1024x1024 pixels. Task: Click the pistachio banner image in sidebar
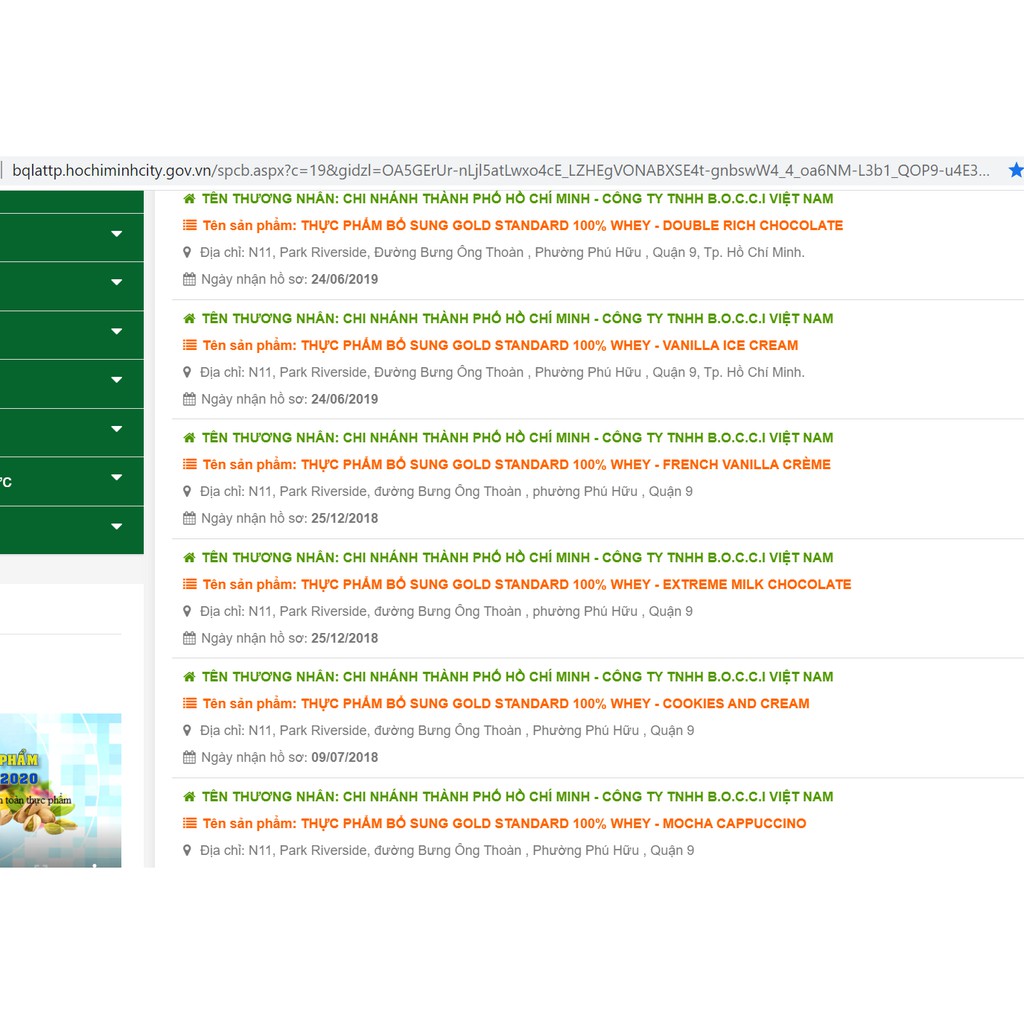click(60, 790)
